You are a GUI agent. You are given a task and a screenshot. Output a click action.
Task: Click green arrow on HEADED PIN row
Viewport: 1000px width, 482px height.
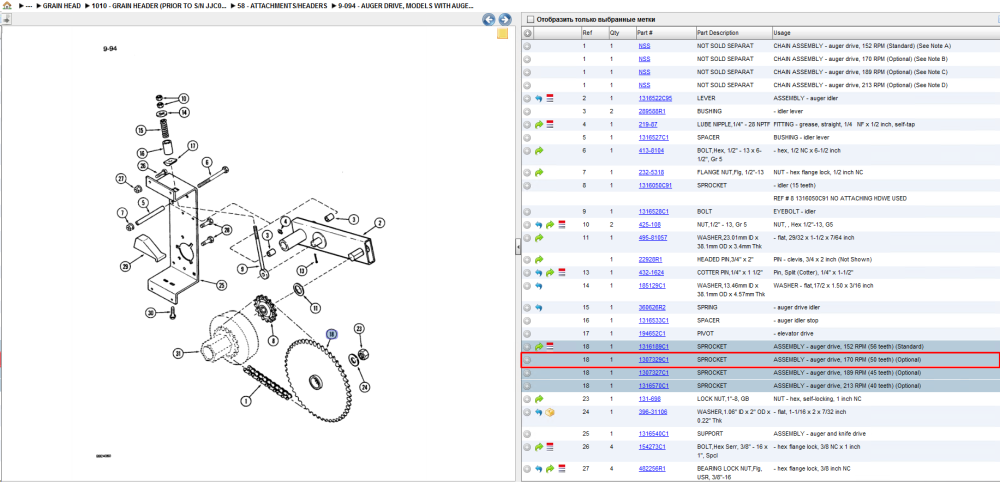coord(539,259)
